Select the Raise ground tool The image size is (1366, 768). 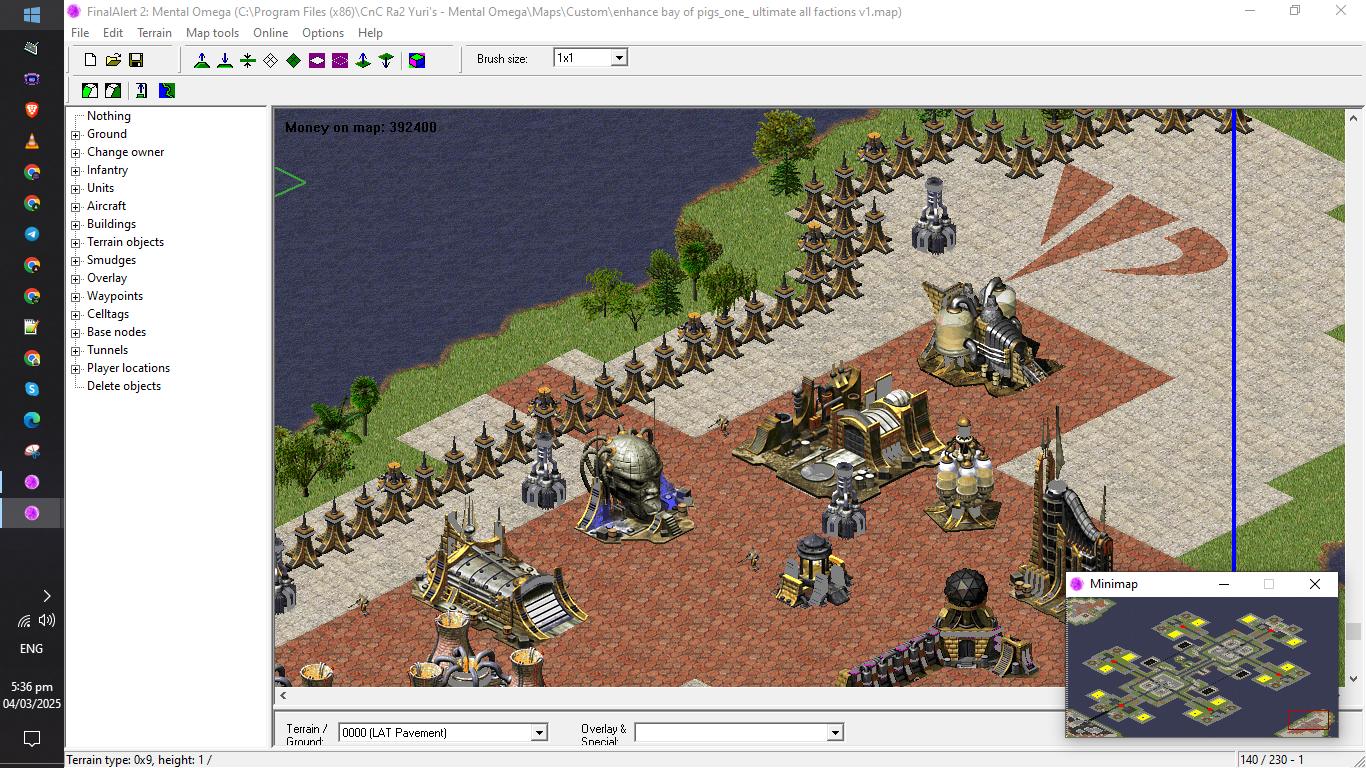[x=202, y=60]
